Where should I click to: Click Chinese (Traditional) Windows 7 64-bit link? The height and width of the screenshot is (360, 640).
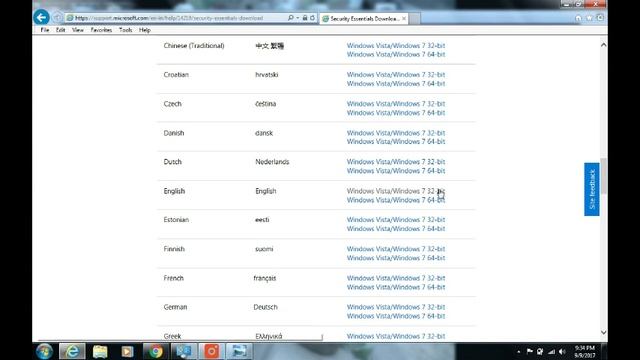[x=396, y=55]
